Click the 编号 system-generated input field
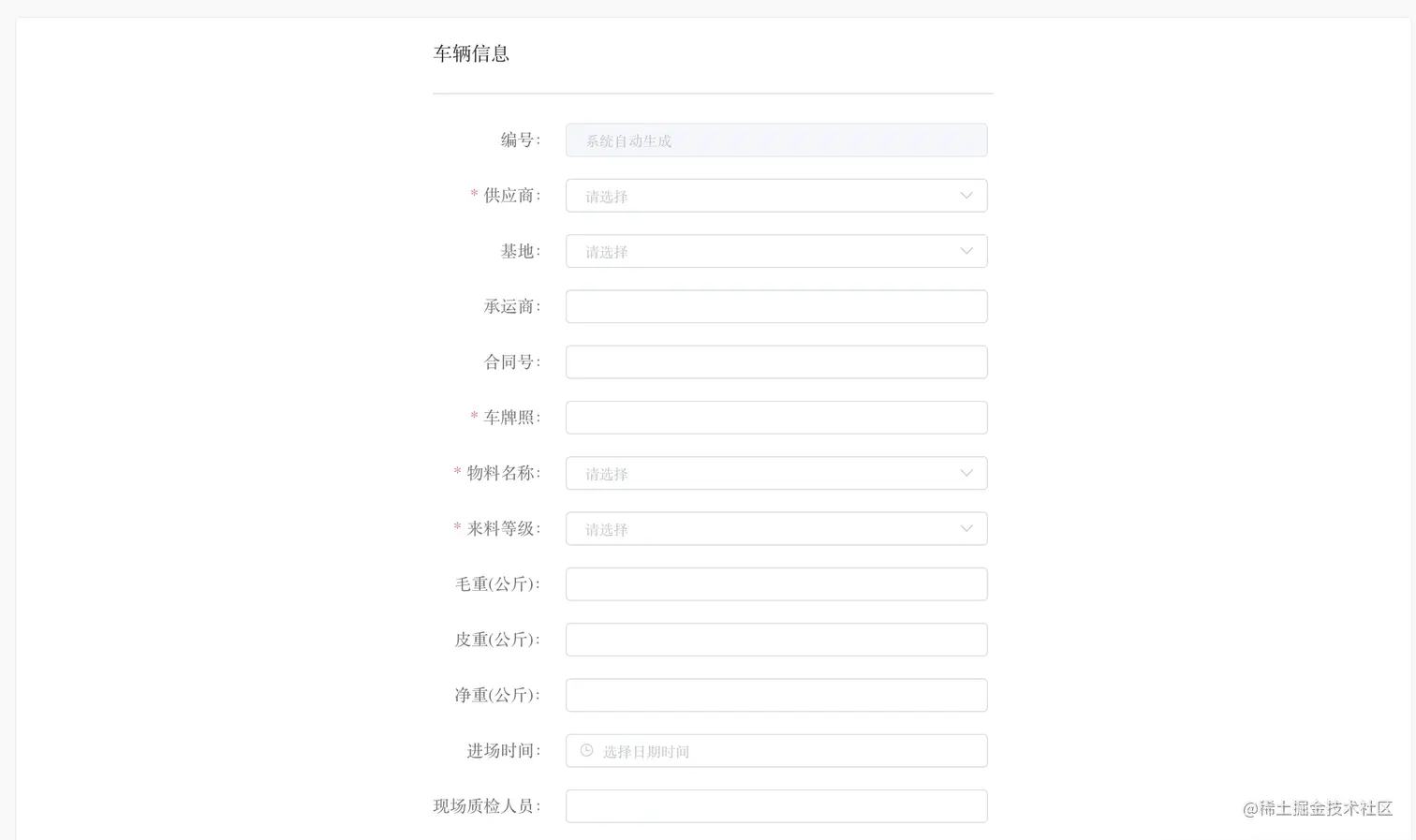 tap(775, 140)
